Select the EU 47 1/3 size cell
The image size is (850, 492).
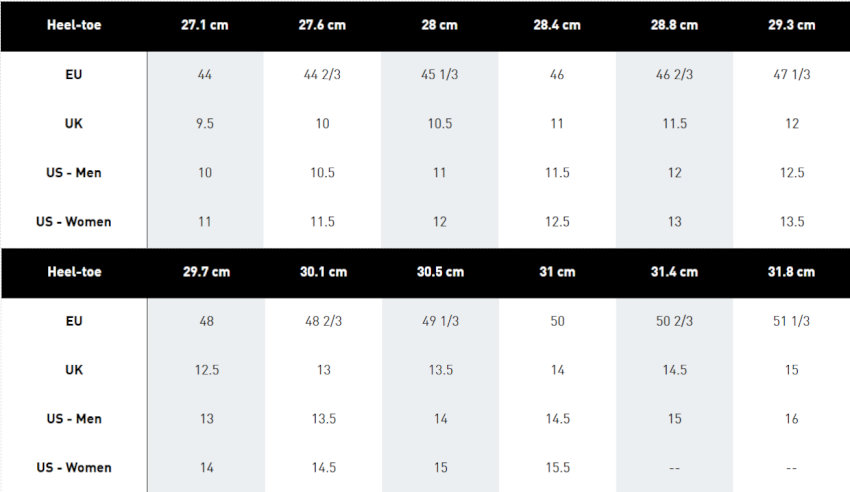tap(791, 75)
